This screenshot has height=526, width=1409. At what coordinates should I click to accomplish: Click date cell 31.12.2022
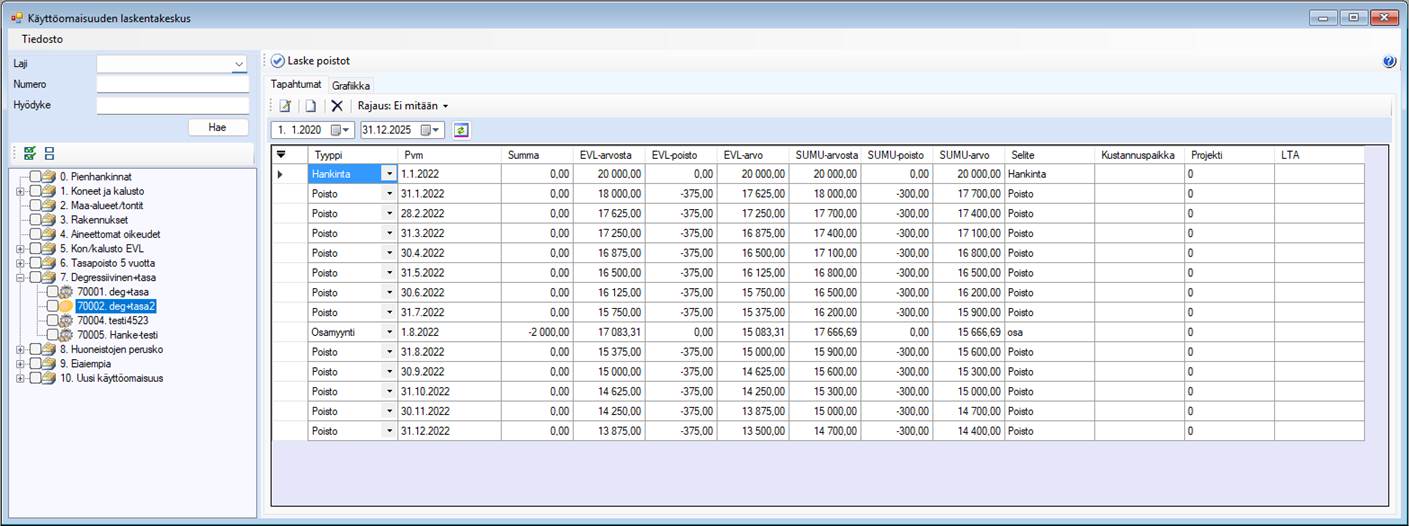click(448, 431)
